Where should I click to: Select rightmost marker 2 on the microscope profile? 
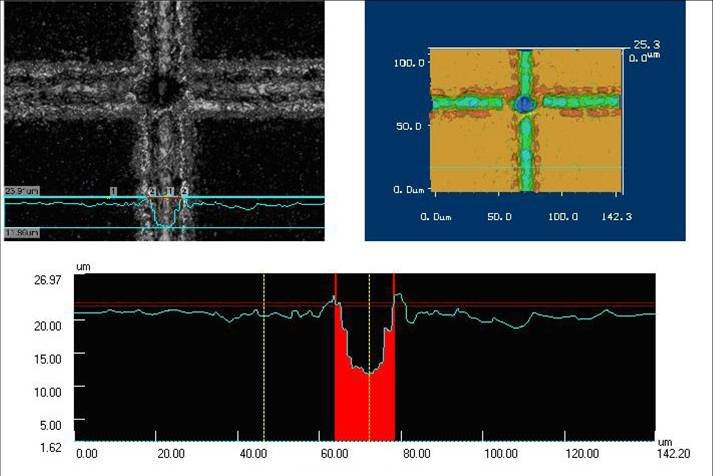[184, 189]
